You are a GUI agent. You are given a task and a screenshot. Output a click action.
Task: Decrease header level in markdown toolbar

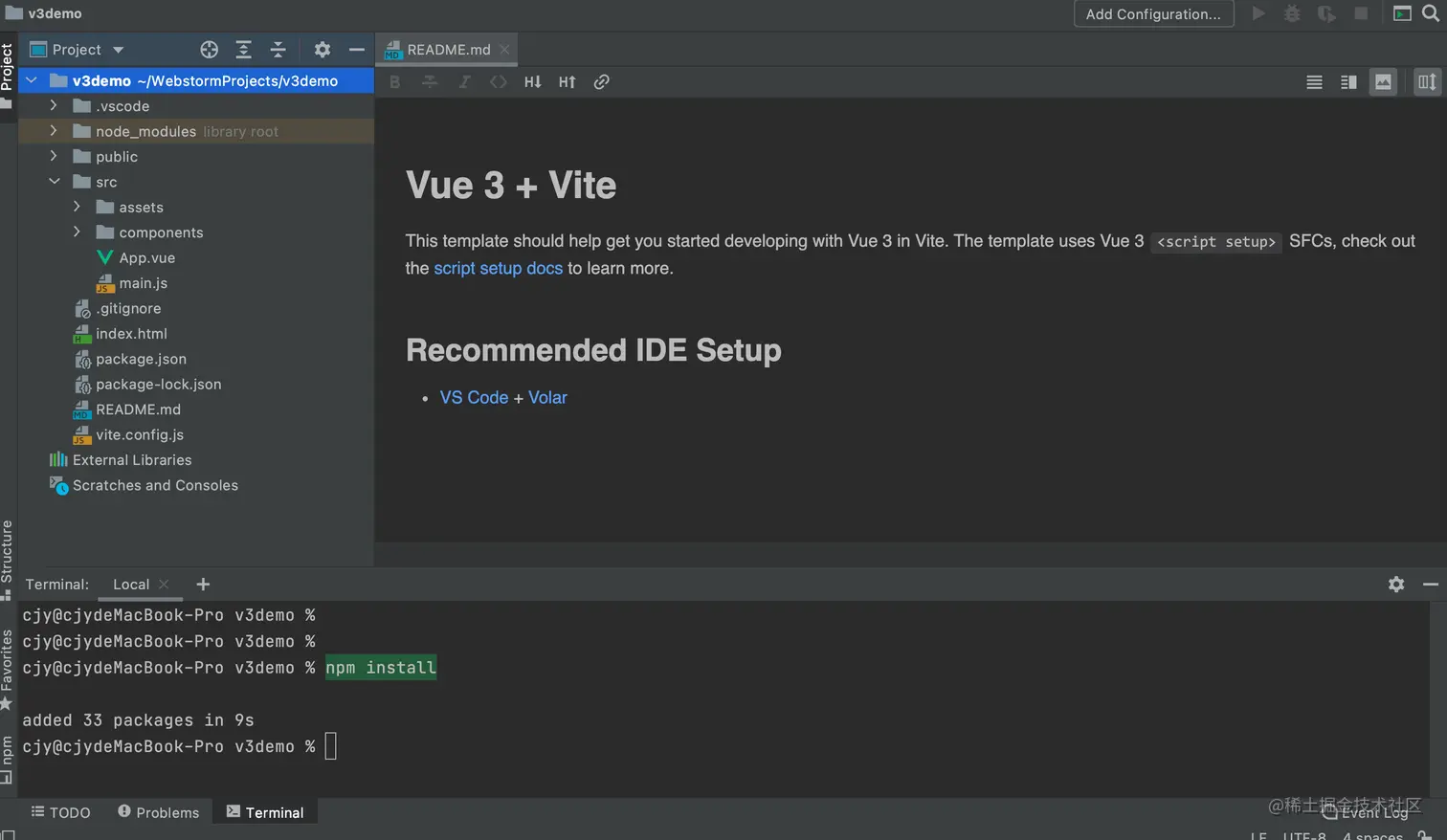[x=533, y=82]
